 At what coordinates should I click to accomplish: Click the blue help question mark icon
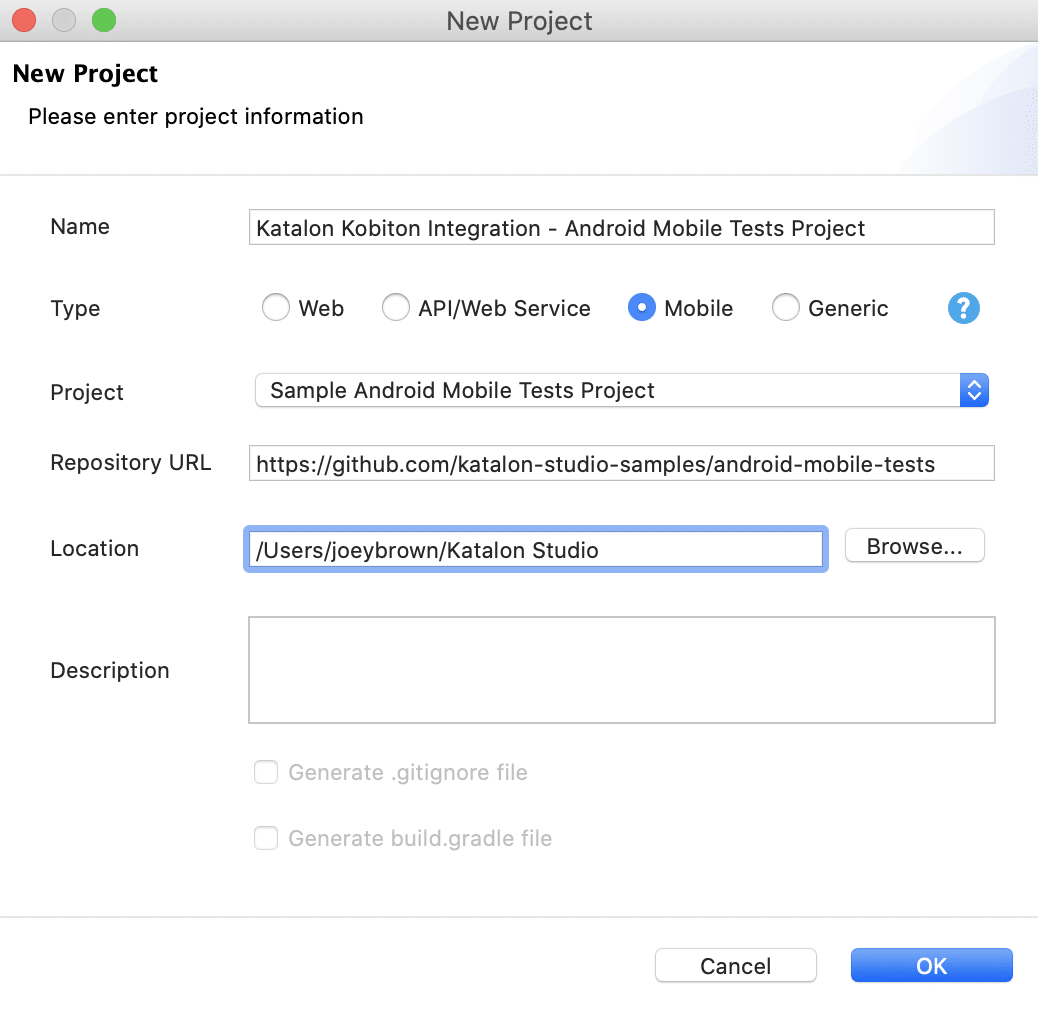[x=963, y=308]
